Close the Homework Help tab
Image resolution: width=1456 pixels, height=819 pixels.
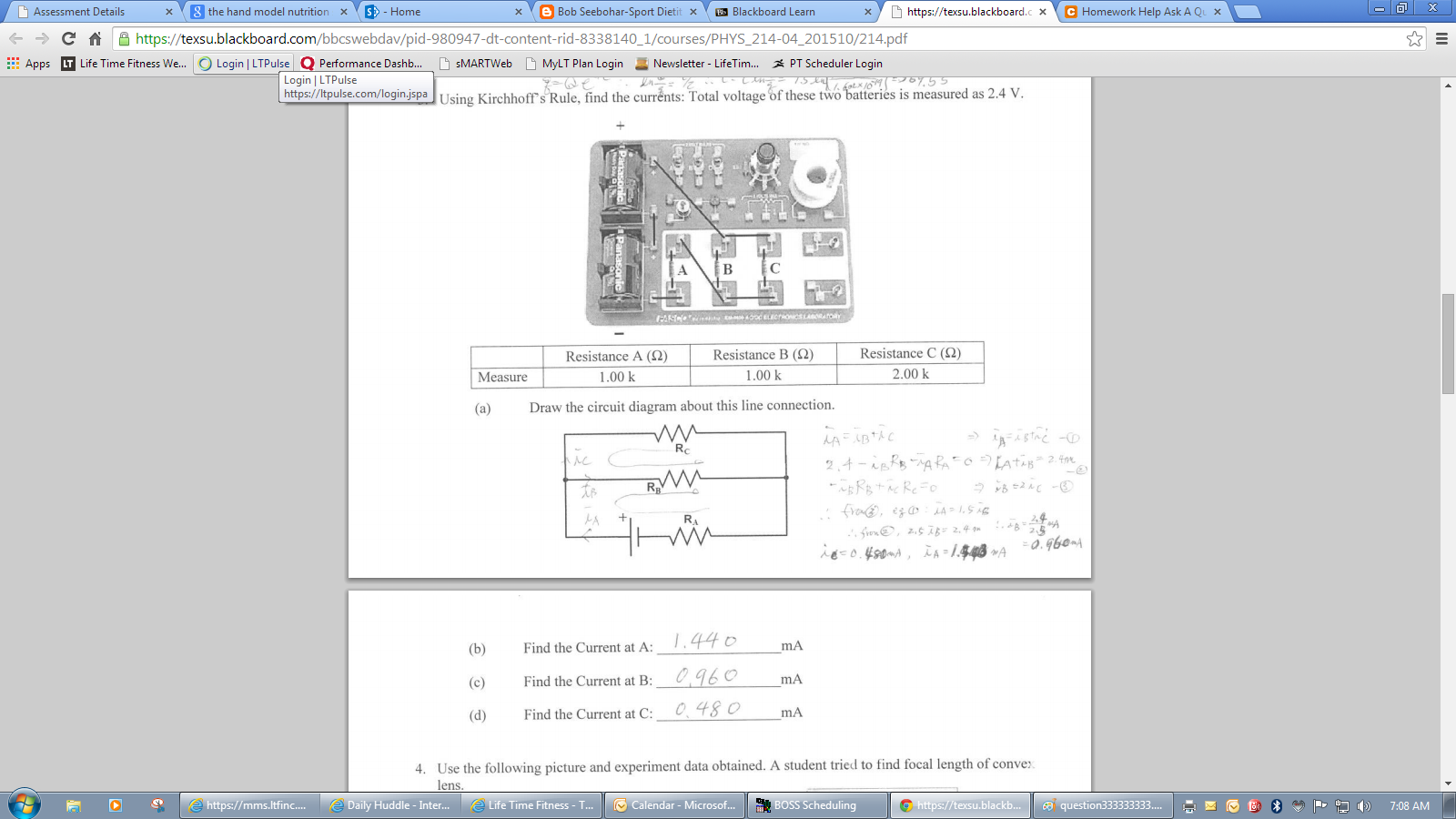tap(1218, 12)
